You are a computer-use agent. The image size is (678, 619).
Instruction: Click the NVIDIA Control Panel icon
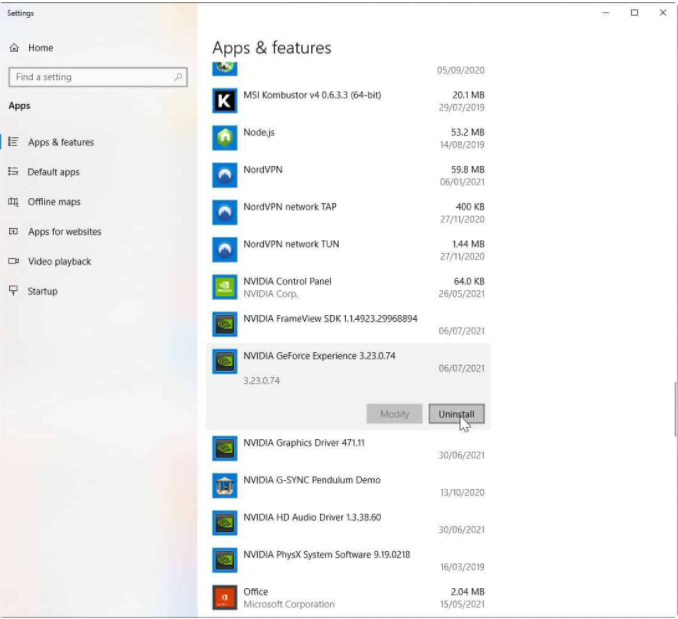pyautogui.click(x=224, y=287)
